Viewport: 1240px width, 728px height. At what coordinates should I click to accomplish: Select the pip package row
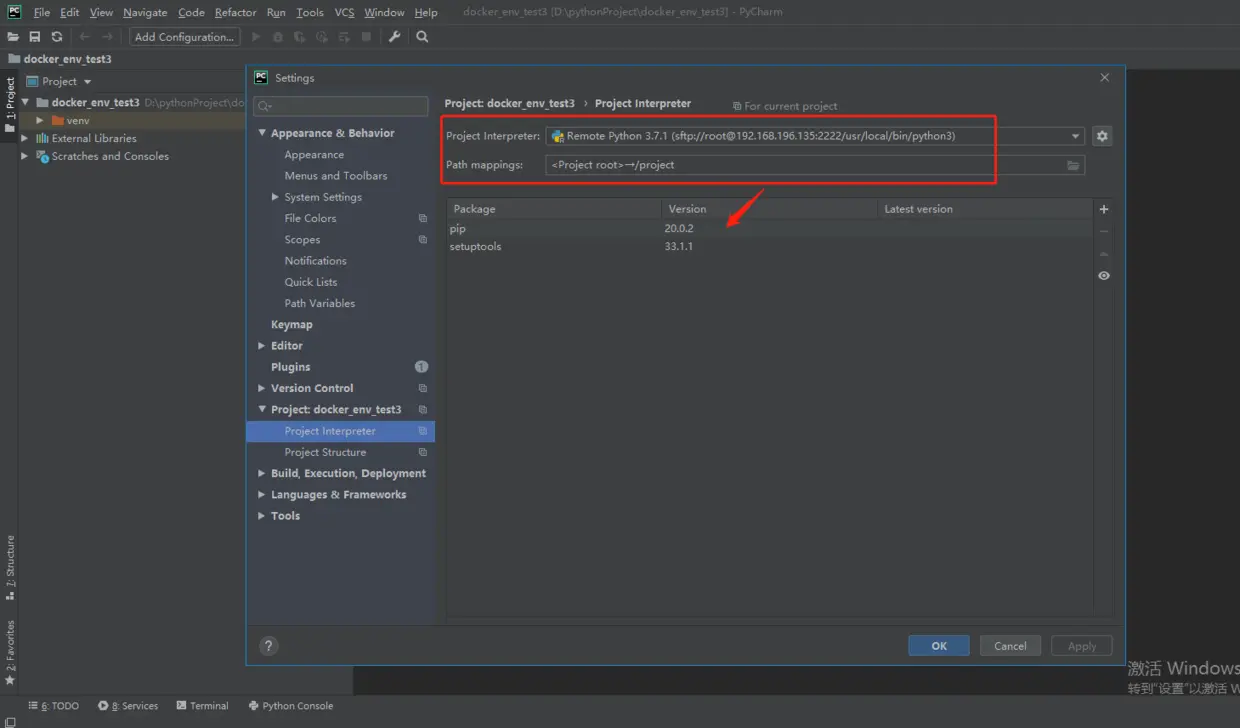click(x=769, y=229)
